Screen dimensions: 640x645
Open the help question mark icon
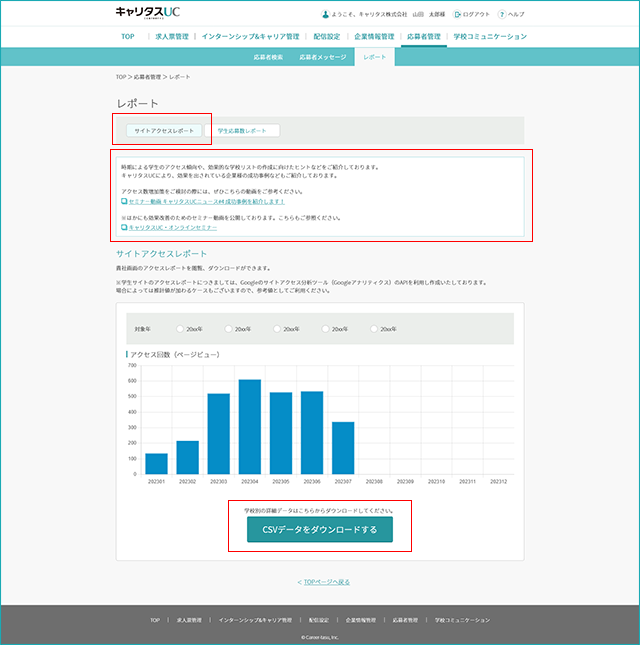pyautogui.click(x=501, y=14)
